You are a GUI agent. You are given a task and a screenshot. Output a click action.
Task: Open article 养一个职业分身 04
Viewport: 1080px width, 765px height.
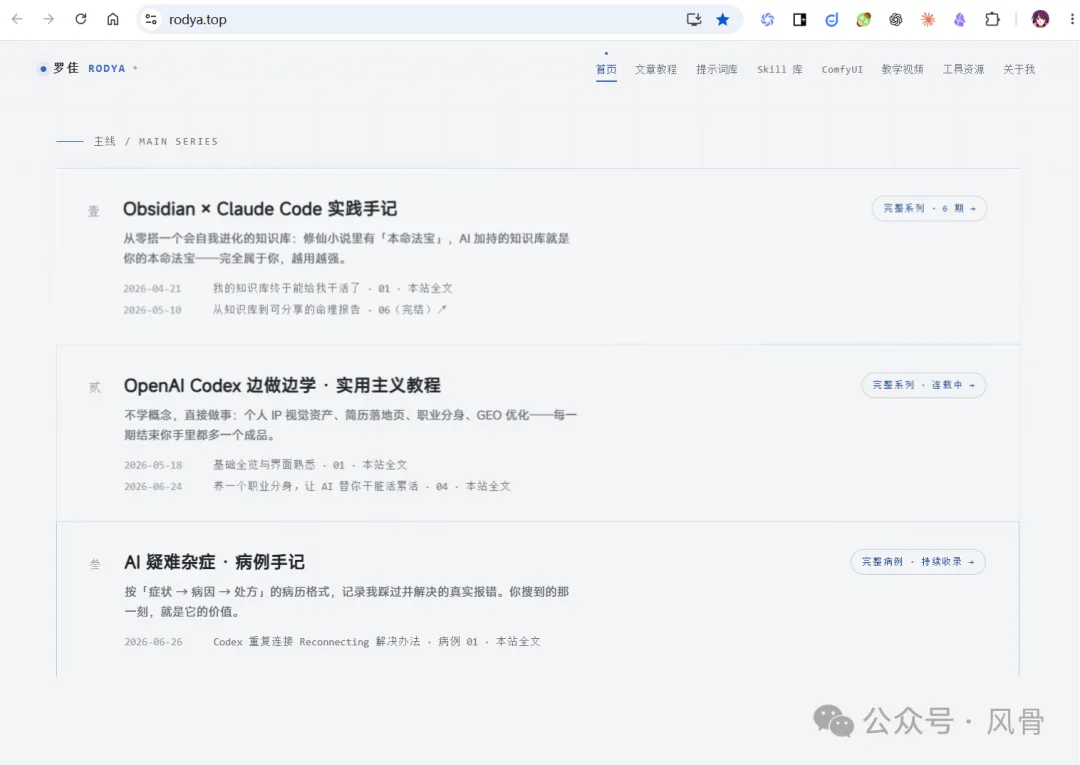(x=362, y=485)
